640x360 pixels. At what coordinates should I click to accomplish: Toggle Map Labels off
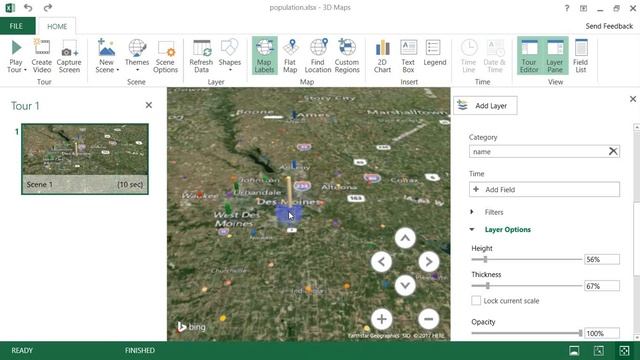pyautogui.click(x=264, y=56)
